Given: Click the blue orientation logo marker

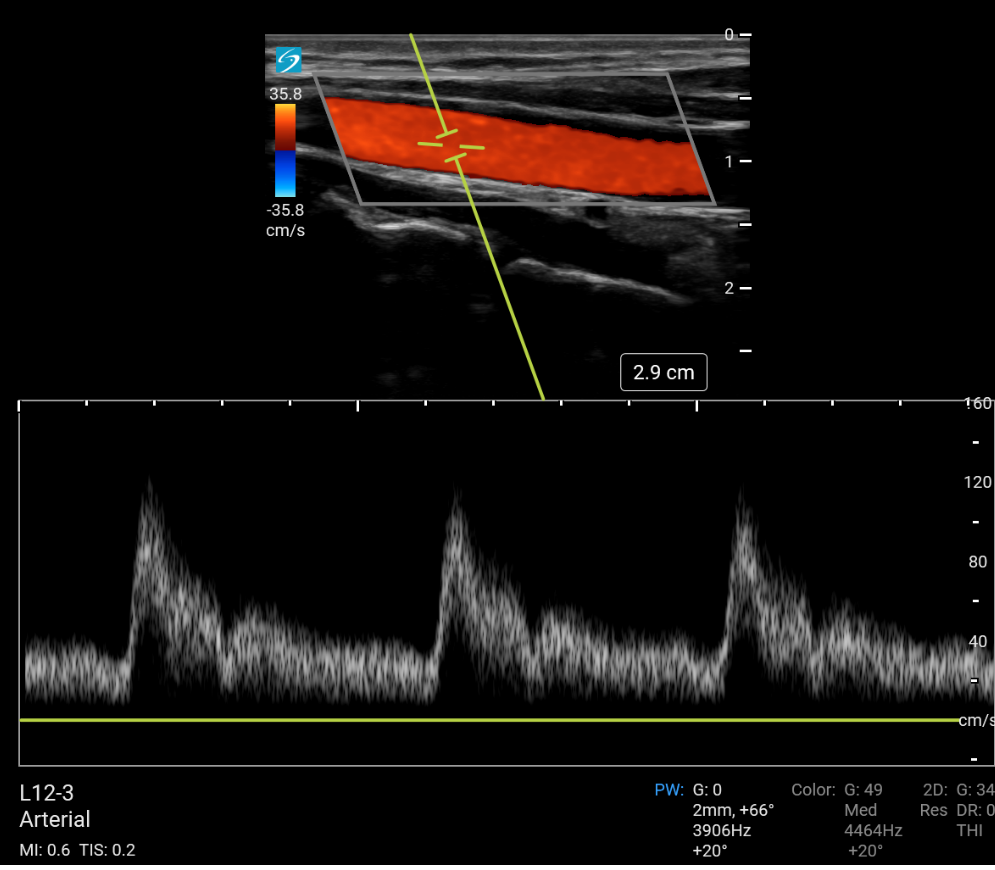Looking at the screenshot, I should [x=288, y=61].
